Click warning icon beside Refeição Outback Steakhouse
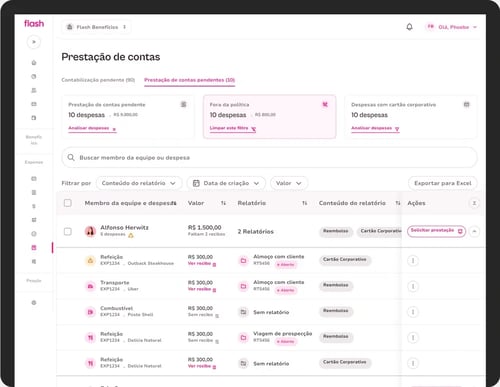 (x=90, y=260)
